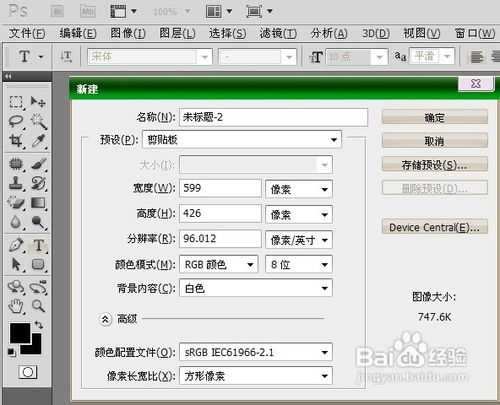This screenshot has height=405, width=500.
Task: Open the sRGB IEC61966-2.1 color profile dropdown
Action: 256,352
